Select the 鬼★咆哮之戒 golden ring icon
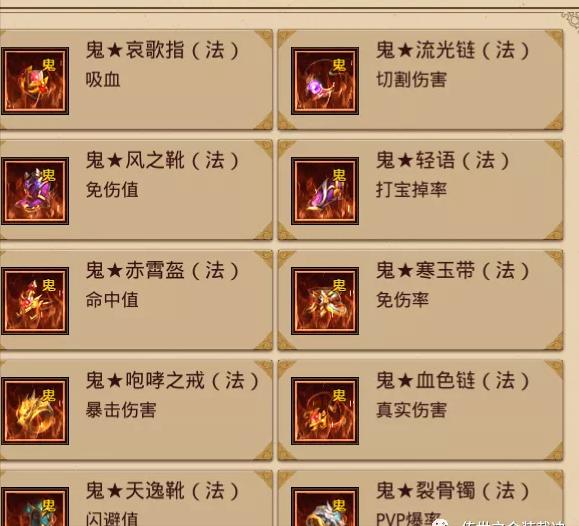This screenshot has width=579, height=526. 35,411
